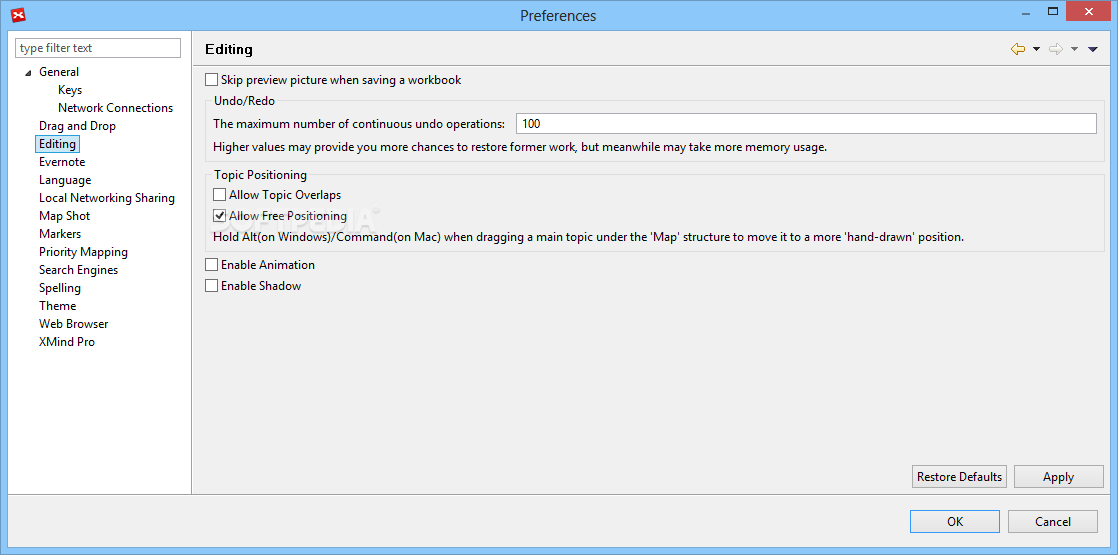Image resolution: width=1118 pixels, height=555 pixels.
Task: Select General in the preferences tree
Action: coord(59,72)
